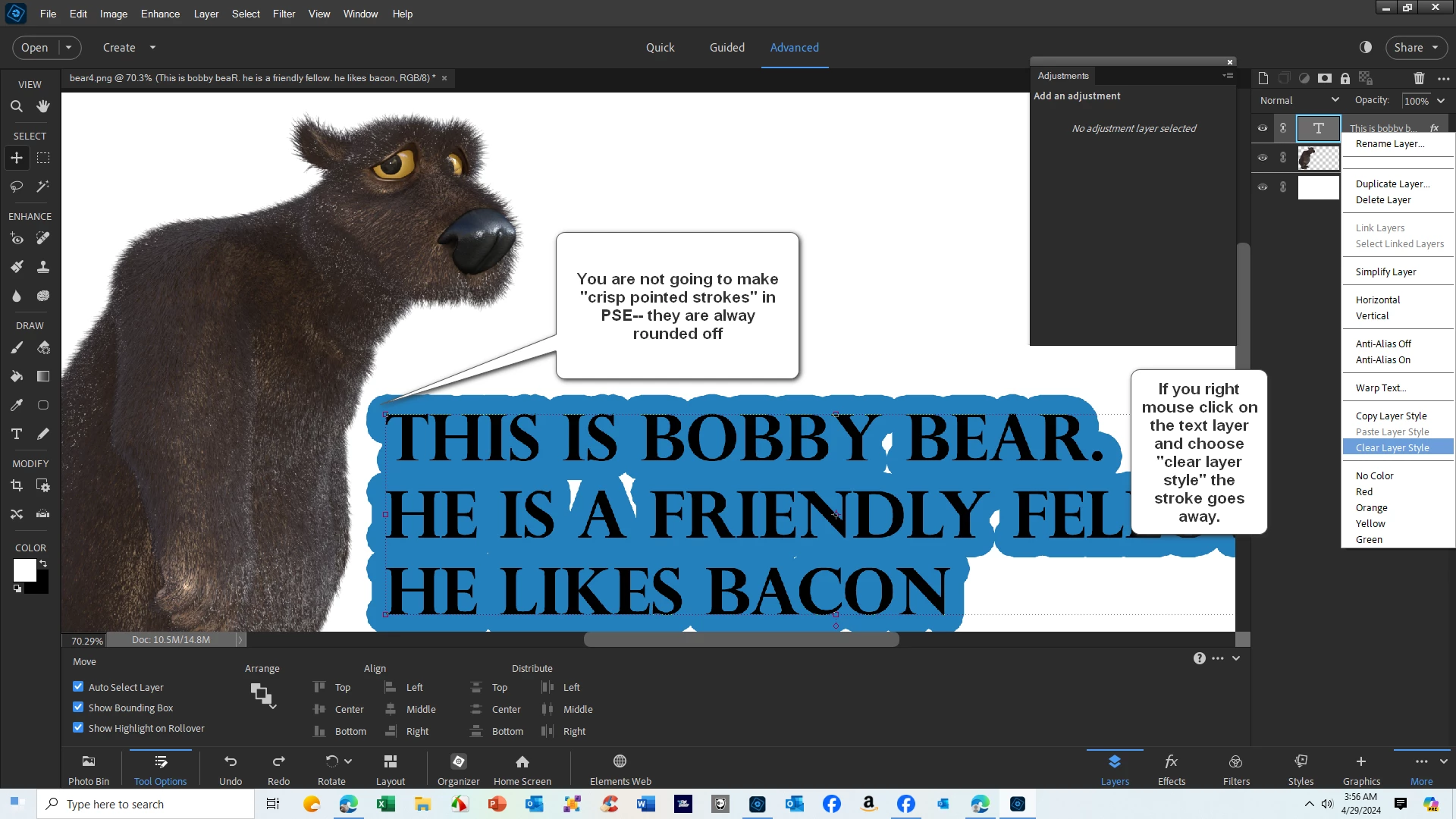This screenshot has width=1456, height=819.
Task: Click the white foreground color swatch
Action: tap(24, 570)
